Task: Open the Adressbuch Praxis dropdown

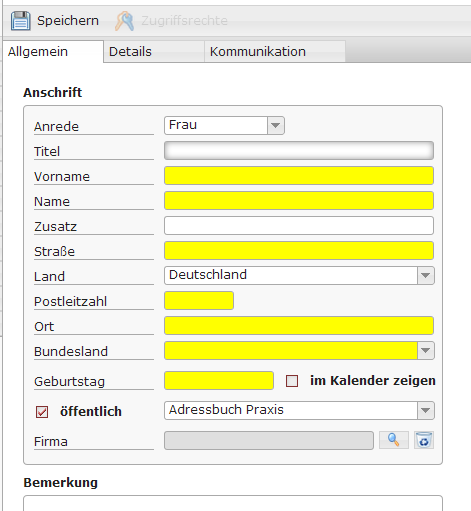Action: click(x=299, y=410)
